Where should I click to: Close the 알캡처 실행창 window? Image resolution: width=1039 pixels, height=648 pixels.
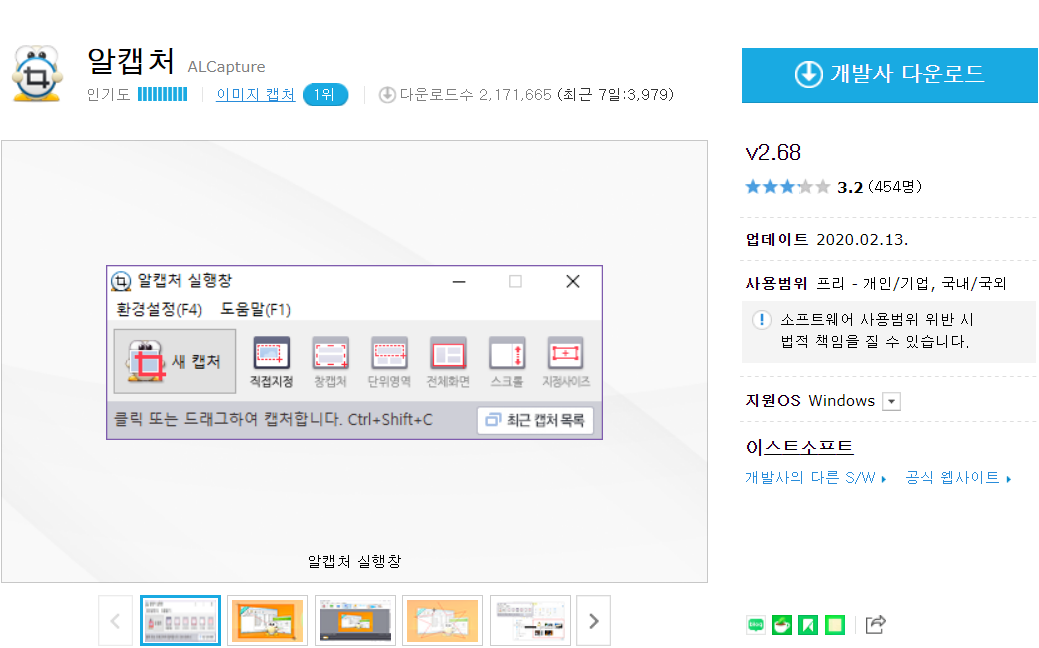coord(573,282)
